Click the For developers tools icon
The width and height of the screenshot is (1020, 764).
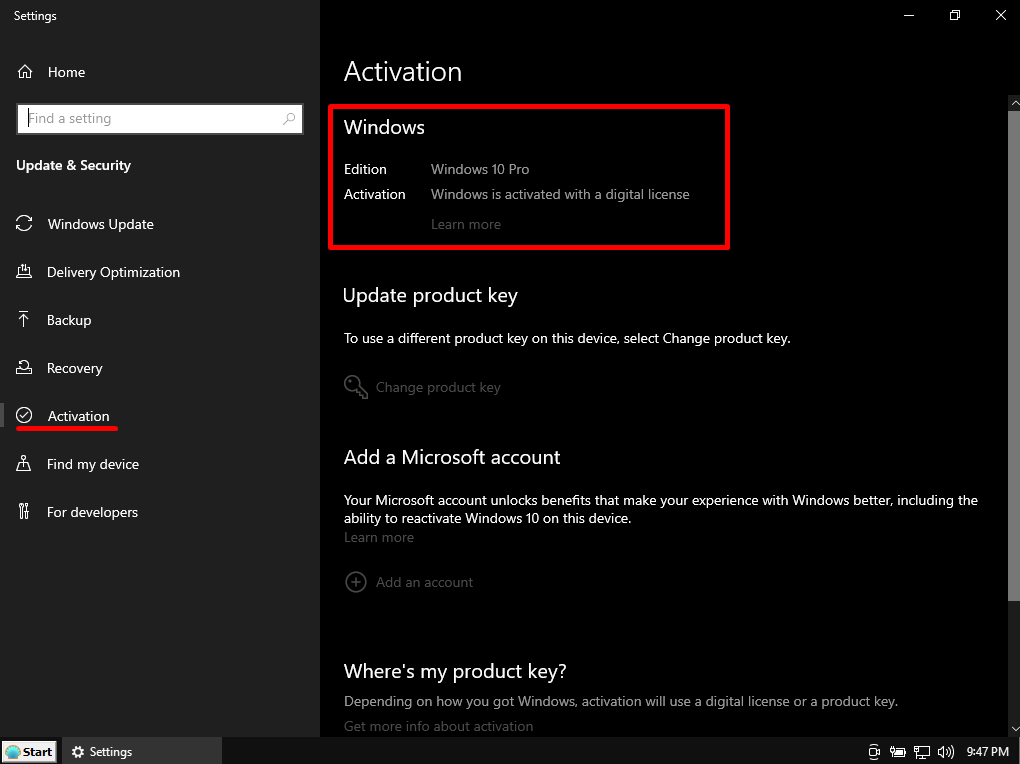pos(24,512)
